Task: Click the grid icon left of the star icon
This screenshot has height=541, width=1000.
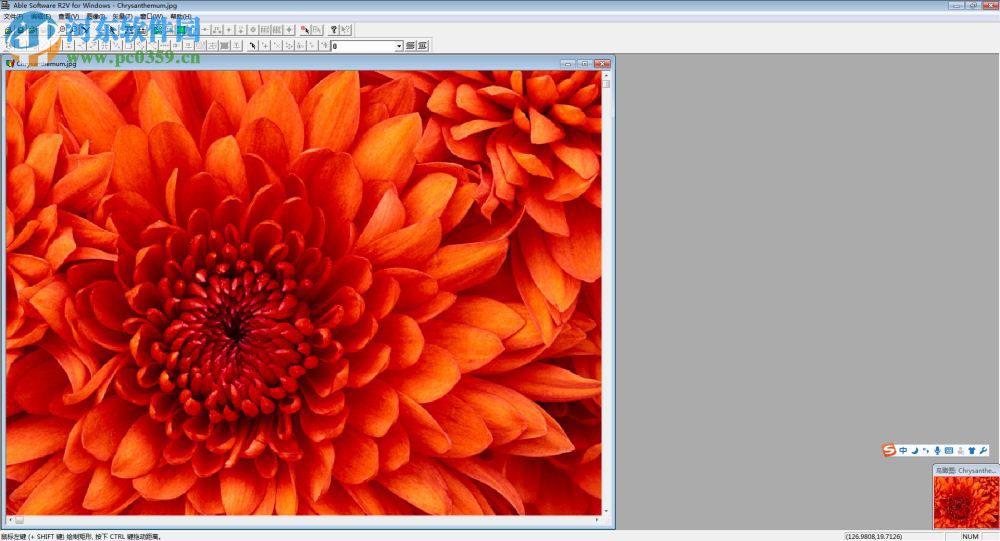Action: pyautogui.click(x=277, y=30)
